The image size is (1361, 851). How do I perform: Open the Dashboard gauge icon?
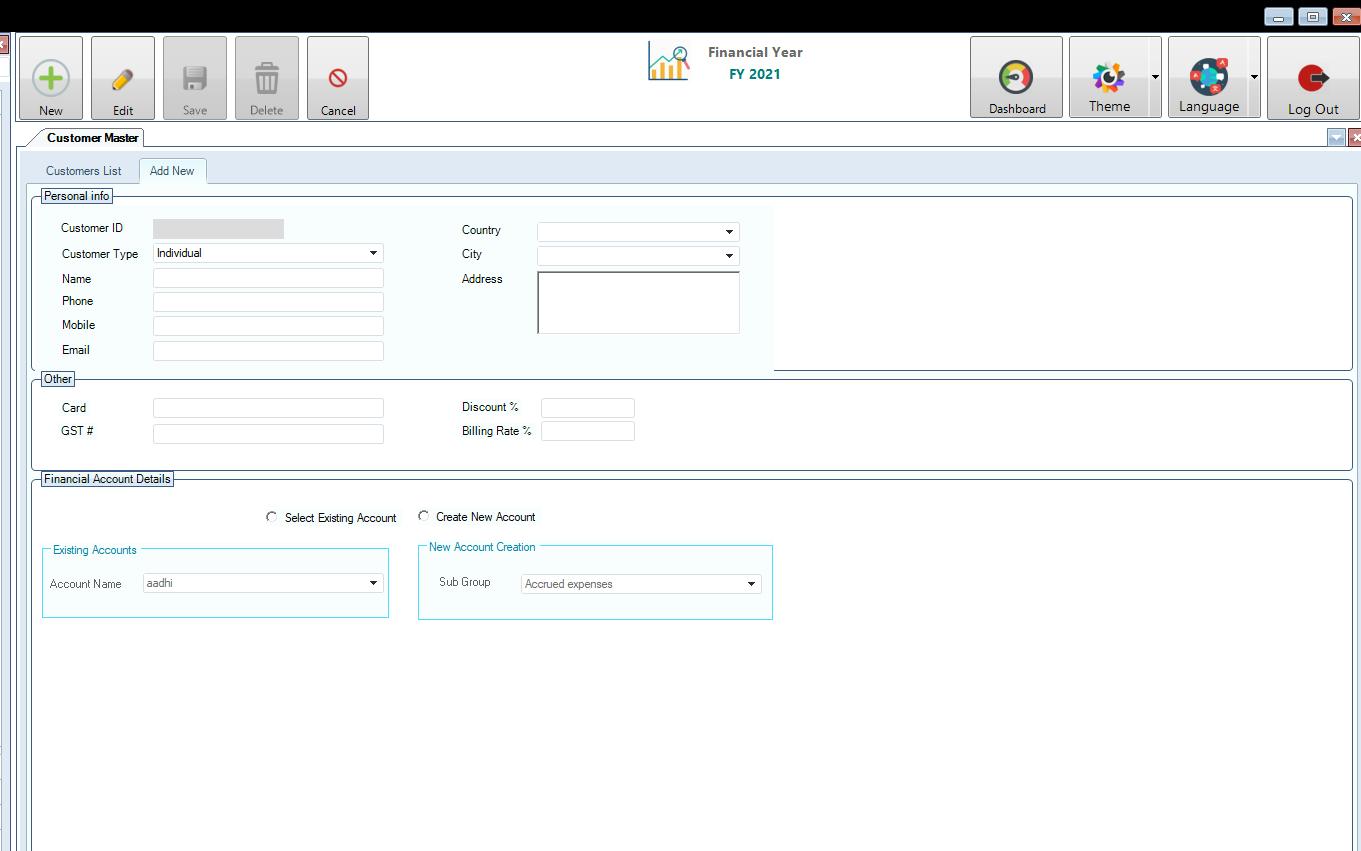point(1016,77)
